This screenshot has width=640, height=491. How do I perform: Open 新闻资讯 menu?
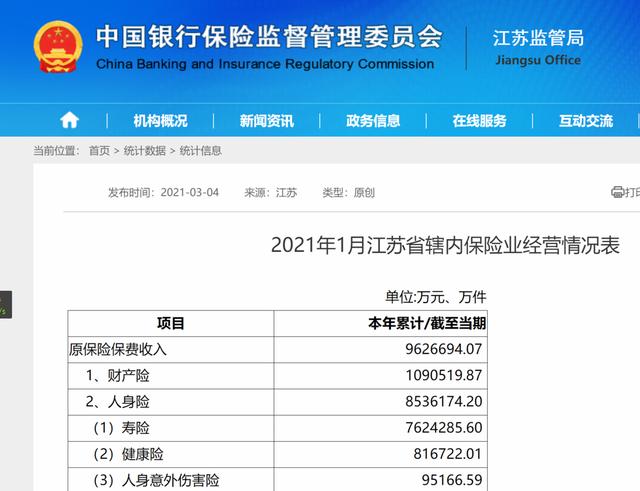pyautogui.click(x=267, y=121)
